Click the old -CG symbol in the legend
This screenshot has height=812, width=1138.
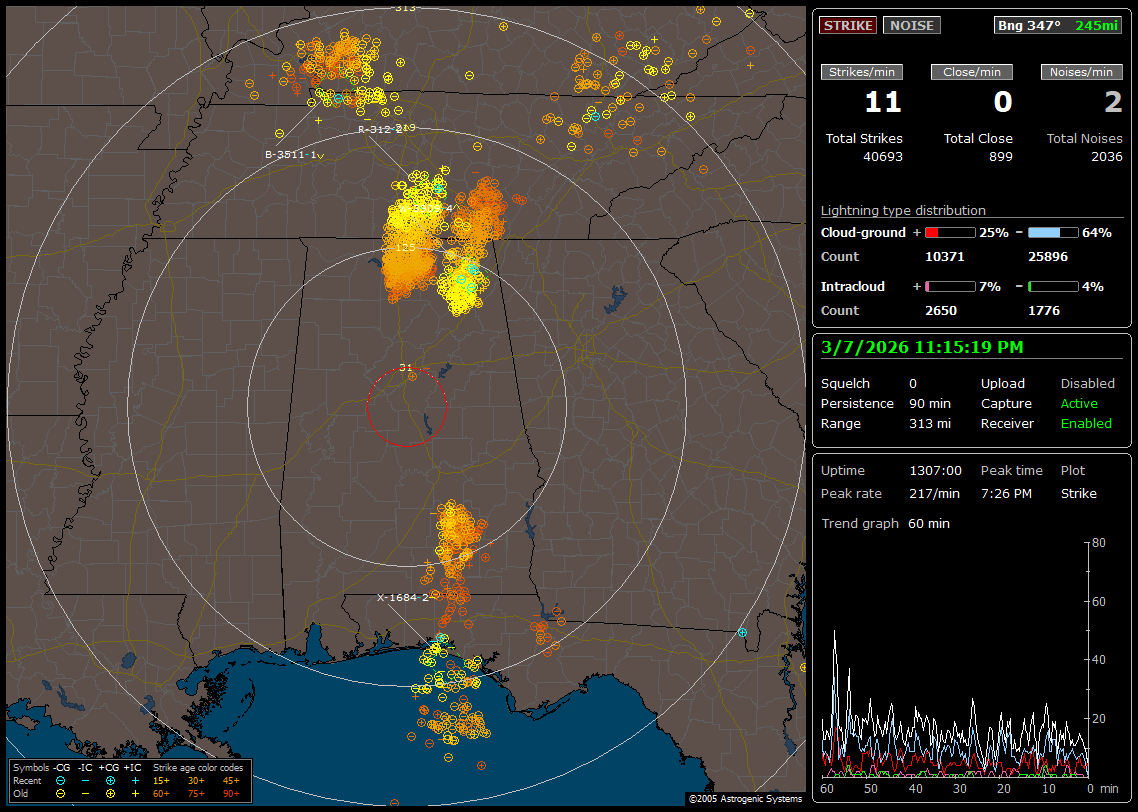61,793
